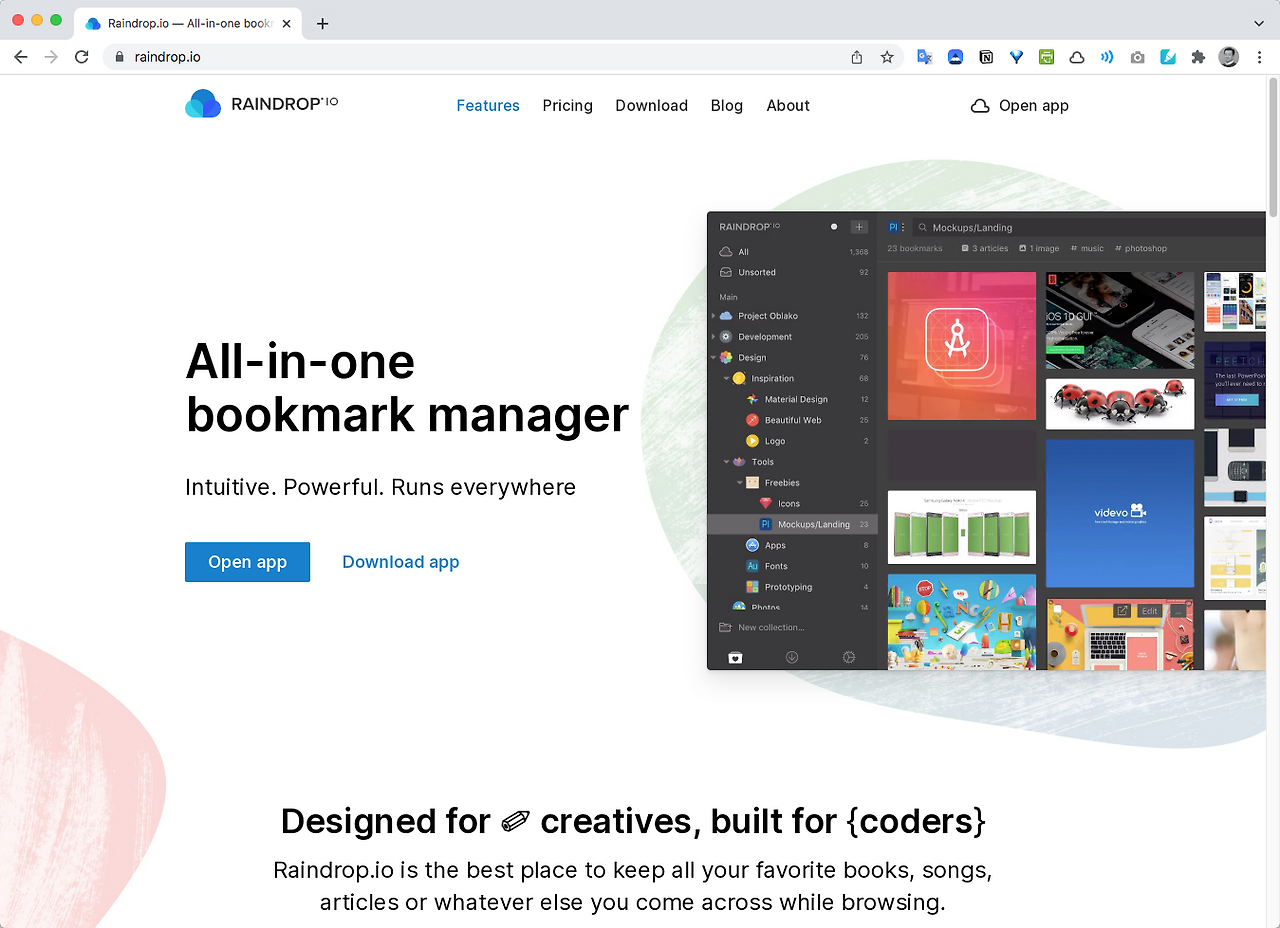Close the Raindrop.io browser tab
This screenshot has width=1280, height=928.
tap(286, 23)
